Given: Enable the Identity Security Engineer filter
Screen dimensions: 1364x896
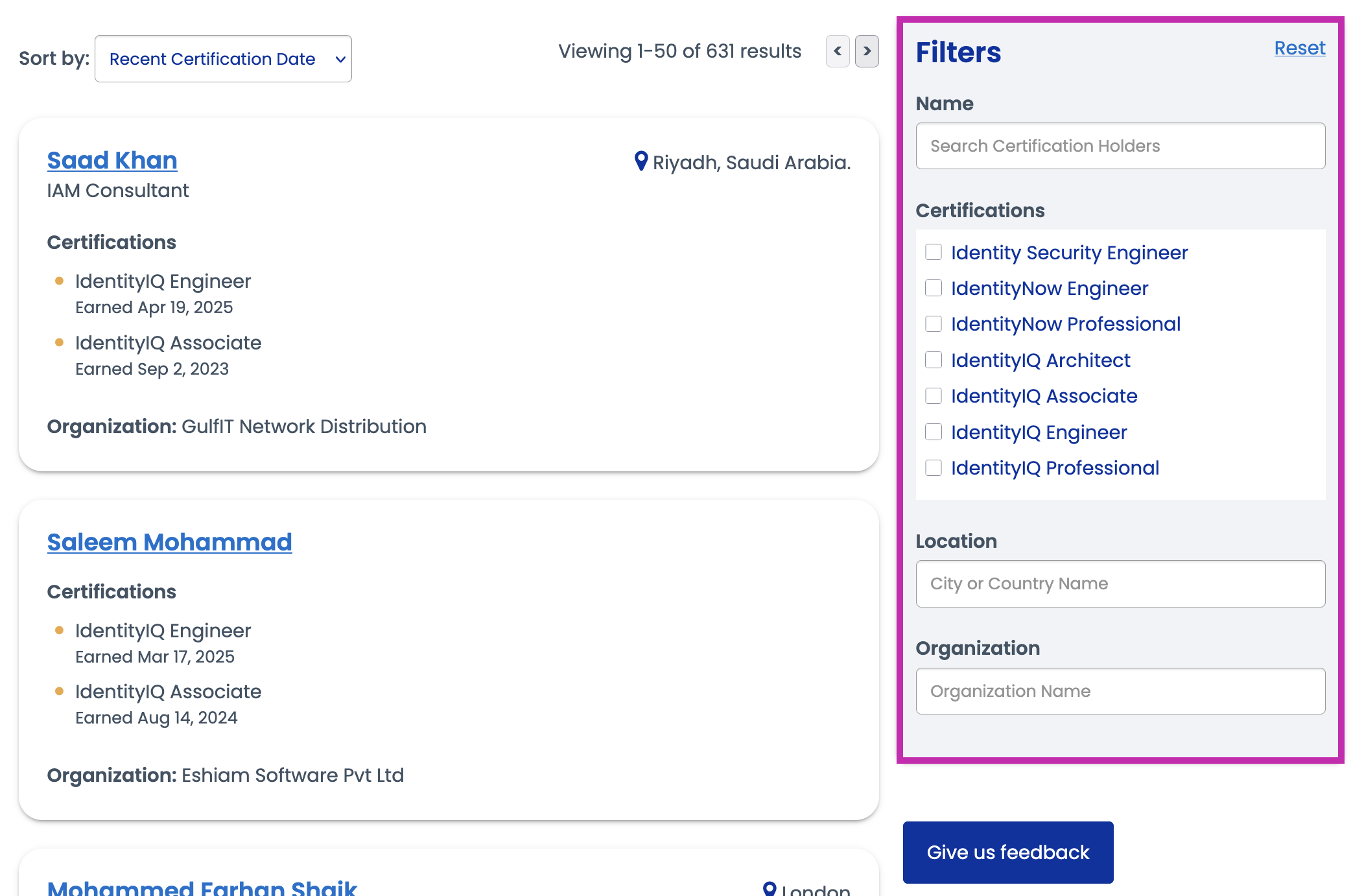Looking at the screenshot, I should 934,253.
